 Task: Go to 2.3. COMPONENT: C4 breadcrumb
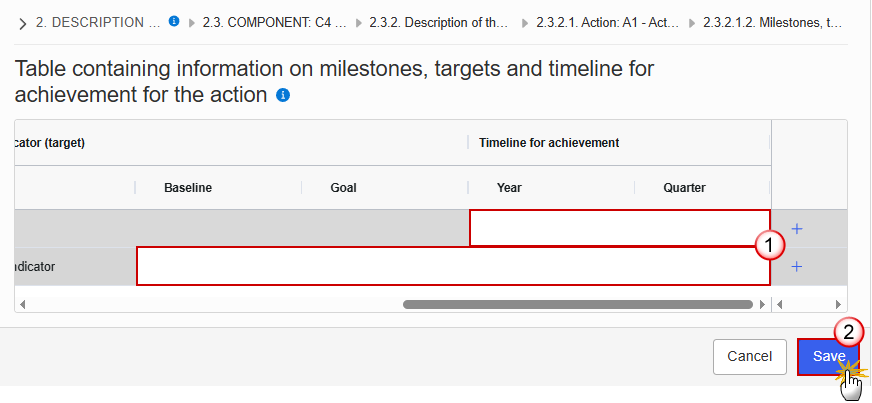pos(272,22)
